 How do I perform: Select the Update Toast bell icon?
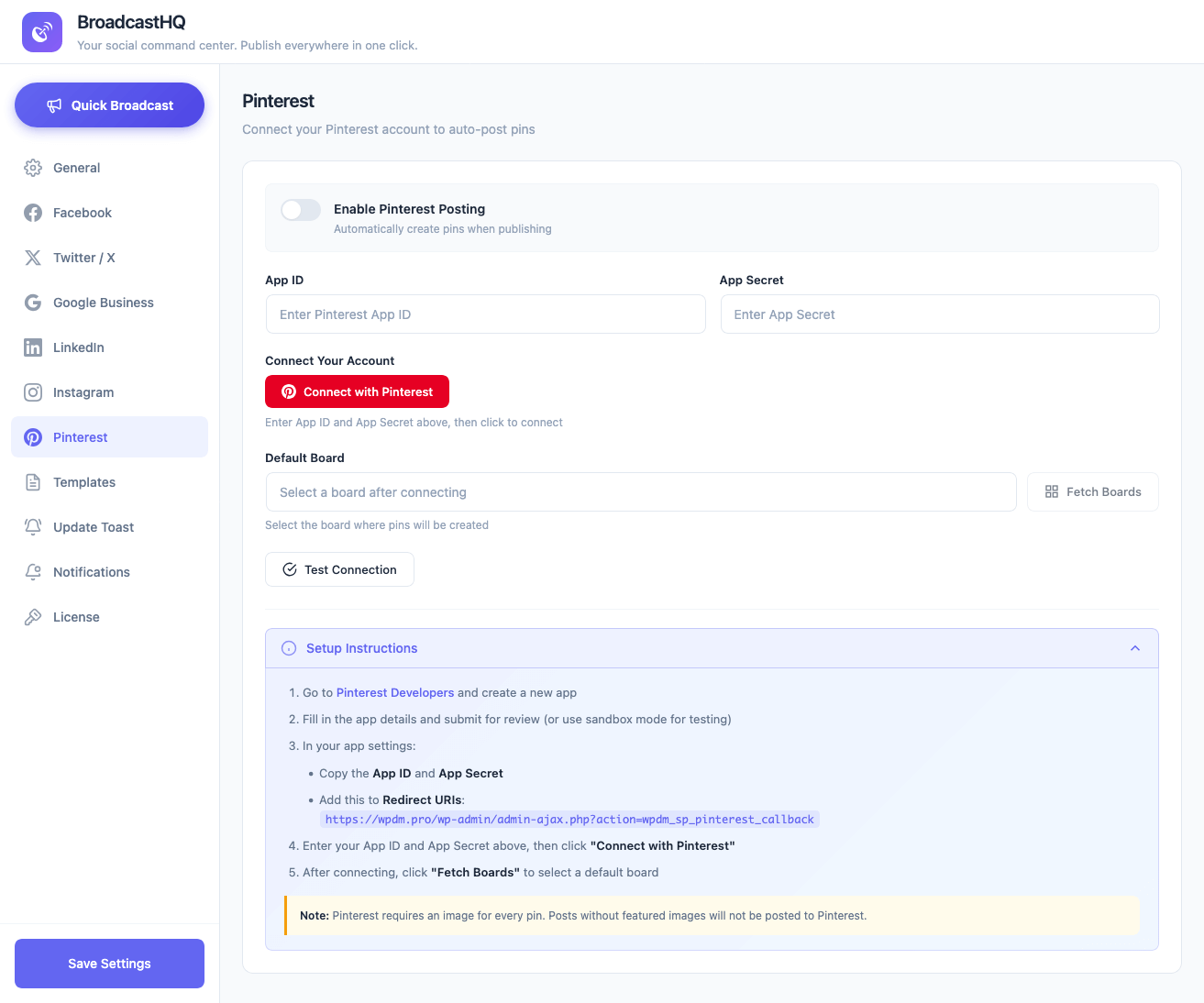[32, 527]
